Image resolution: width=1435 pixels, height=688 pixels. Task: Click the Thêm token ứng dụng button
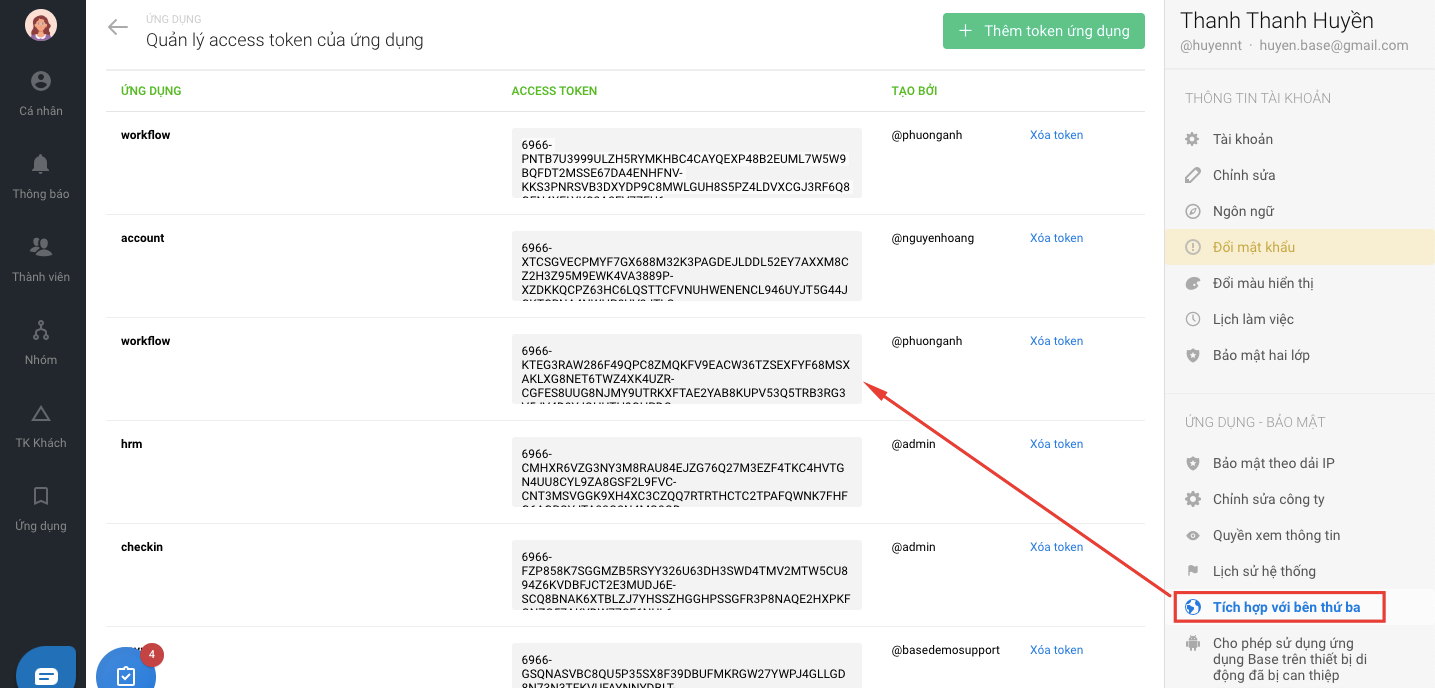pyautogui.click(x=1044, y=31)
